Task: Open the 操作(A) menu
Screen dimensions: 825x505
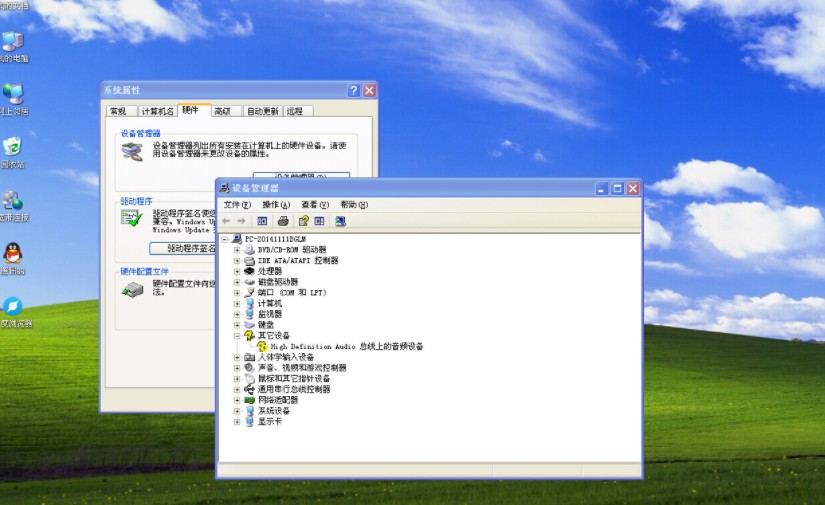Action: point(276,205)
